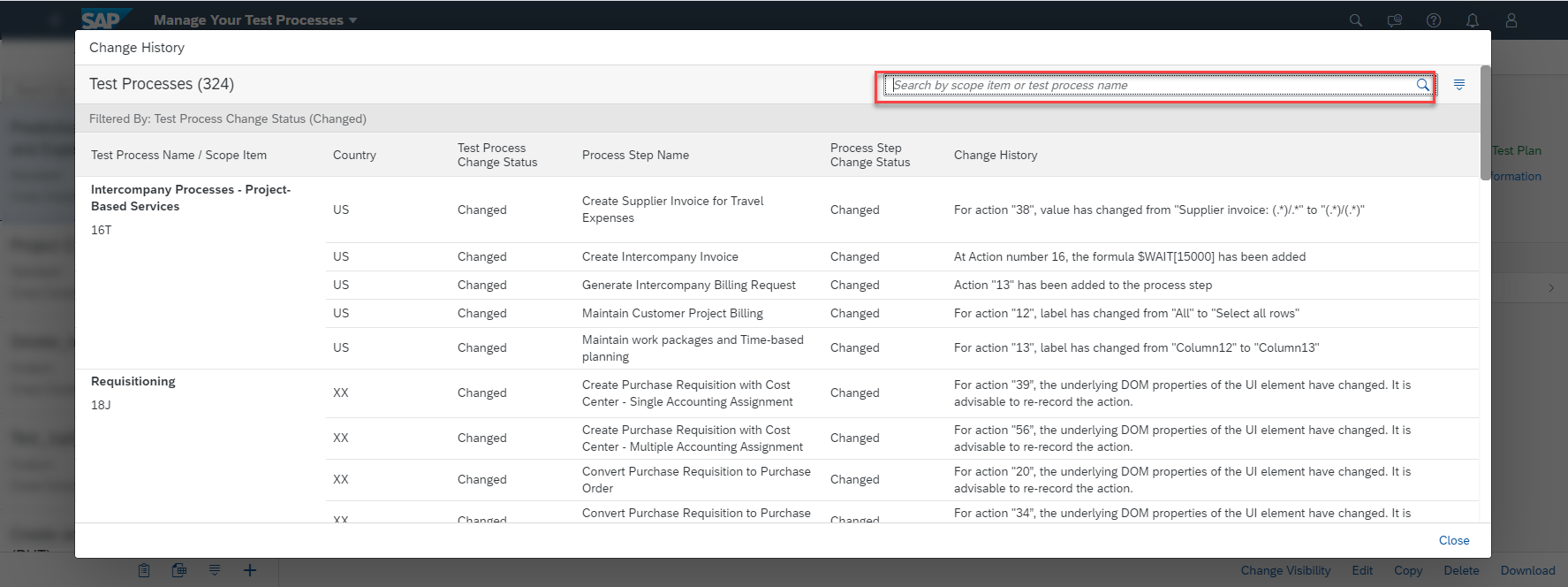
Task: Click the action "38" Supplier invoice change text
Action: coord(1159,210)
